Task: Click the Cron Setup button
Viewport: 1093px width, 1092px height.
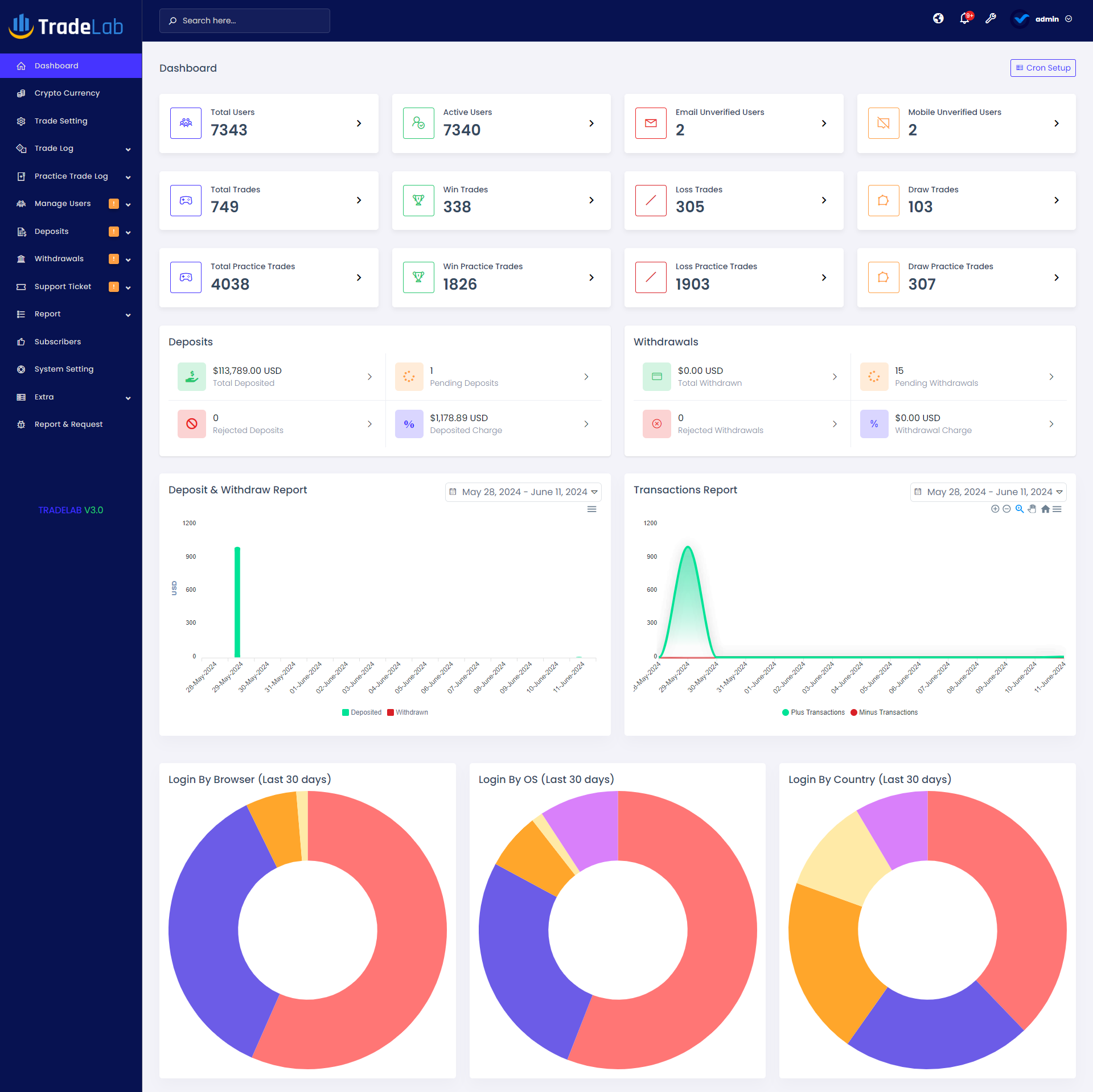Action: 1042,68
